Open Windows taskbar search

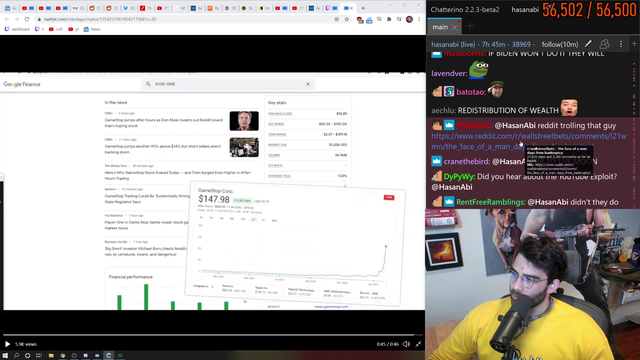pyautogui.click(x=16, y=356)
